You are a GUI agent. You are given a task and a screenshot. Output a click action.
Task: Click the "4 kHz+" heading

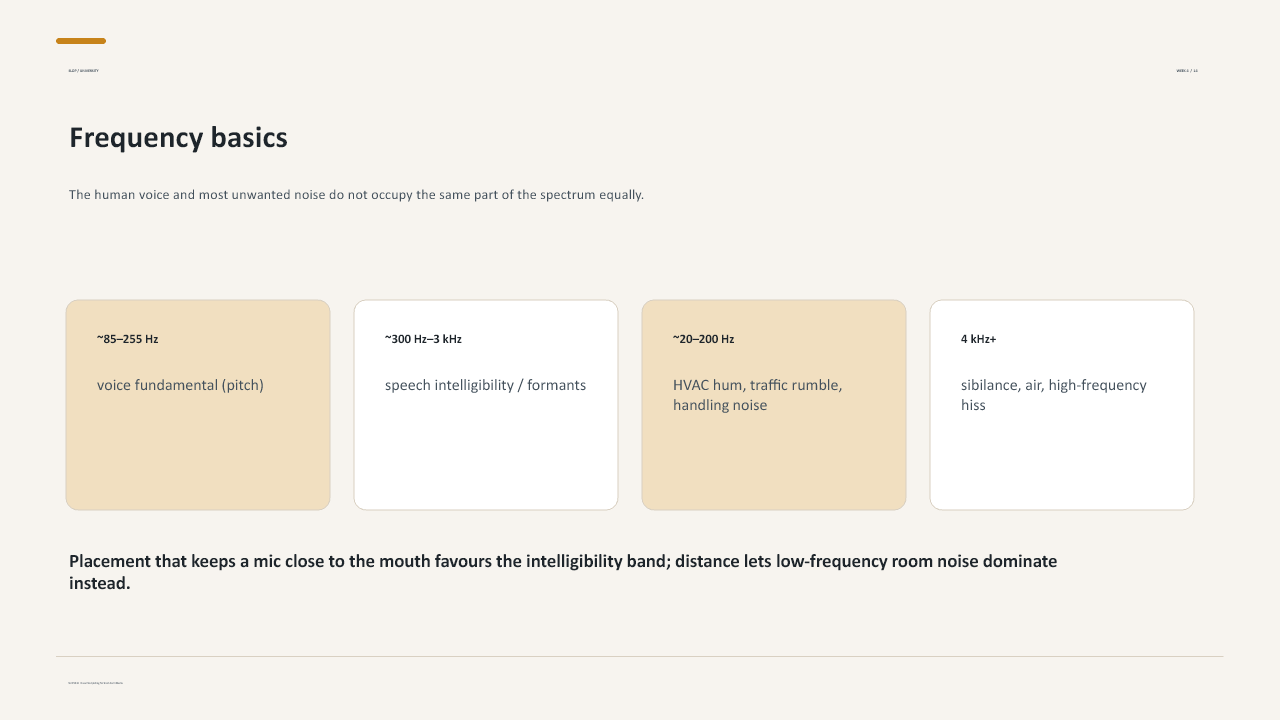978,339
